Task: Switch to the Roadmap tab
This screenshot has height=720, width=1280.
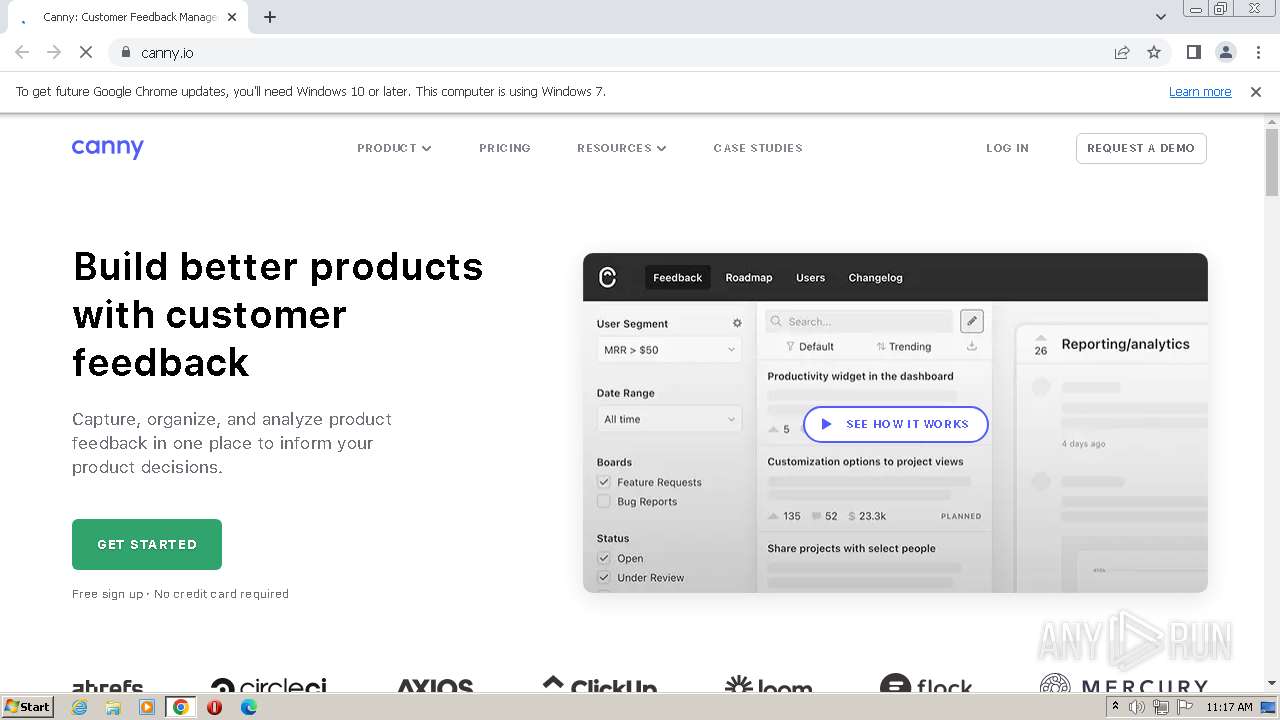Action: (749, 278)
